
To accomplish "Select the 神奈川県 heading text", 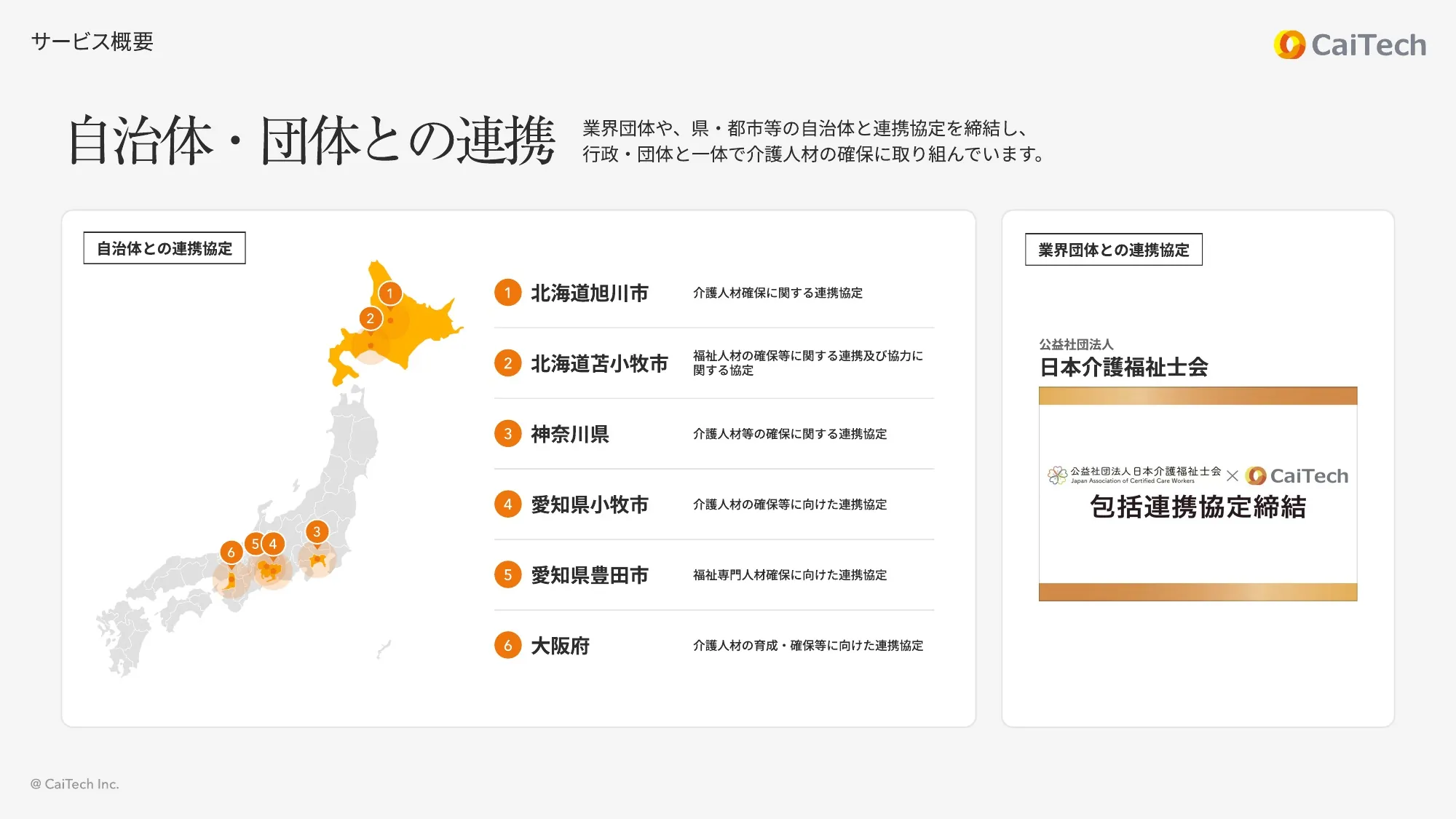I will [570, 435].
